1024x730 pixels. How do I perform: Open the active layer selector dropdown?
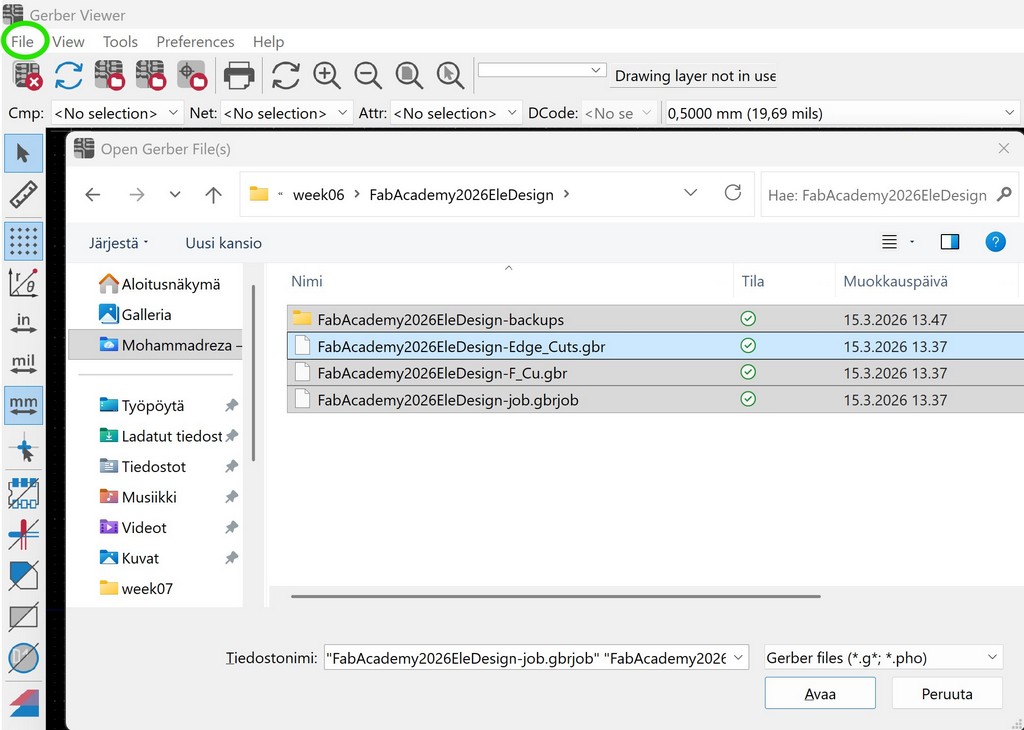(x=542, y=70)
